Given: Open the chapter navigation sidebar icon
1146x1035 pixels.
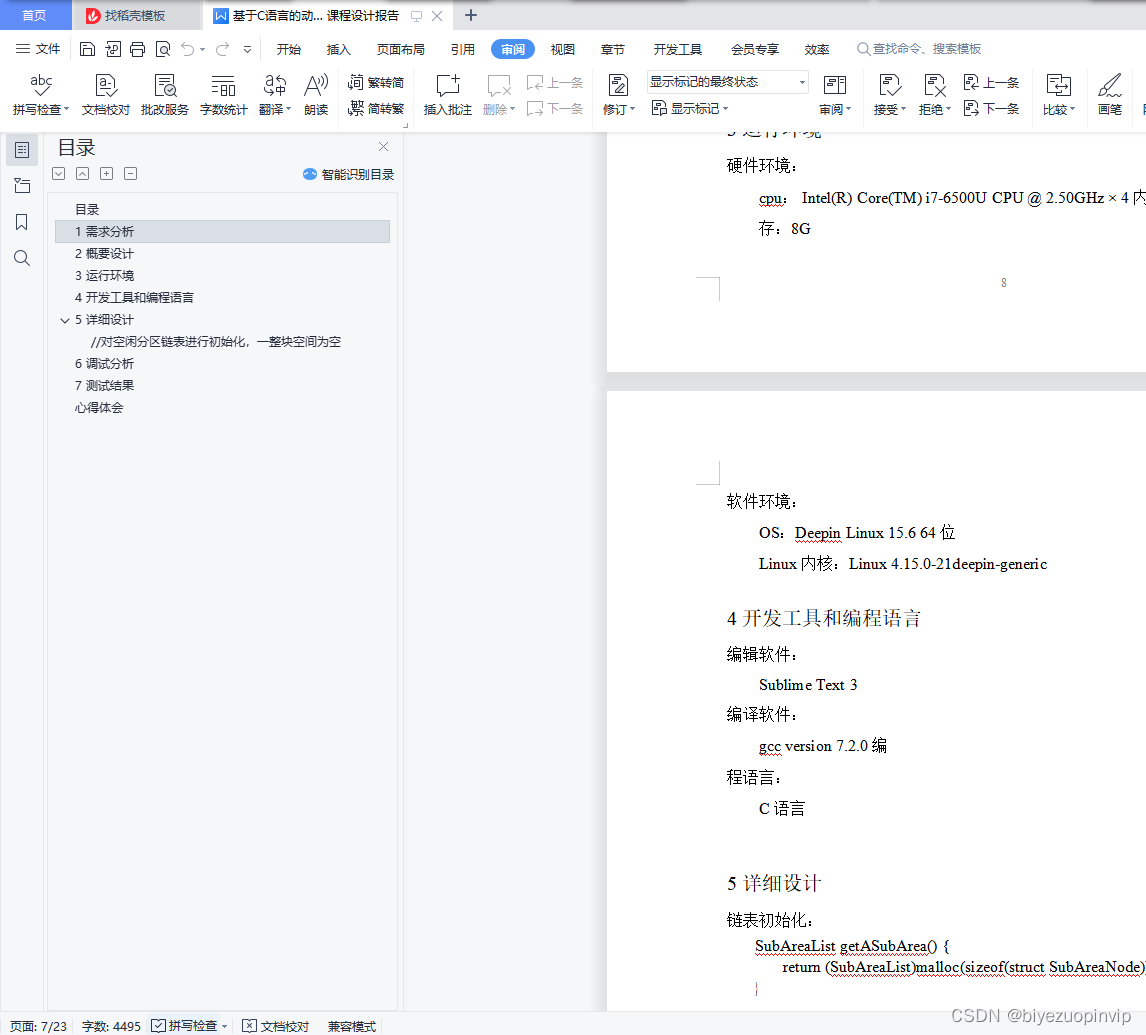Looking at the screenshot, I should coord(22,186).
